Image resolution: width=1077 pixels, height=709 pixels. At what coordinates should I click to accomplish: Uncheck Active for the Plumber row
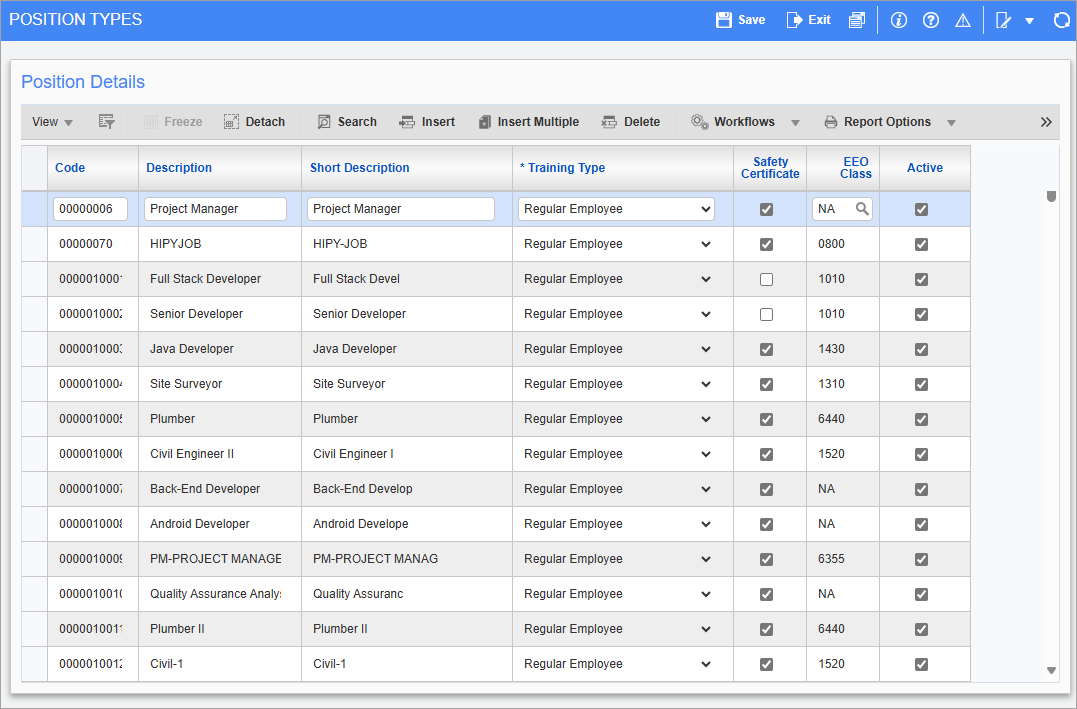click(922, 419)
